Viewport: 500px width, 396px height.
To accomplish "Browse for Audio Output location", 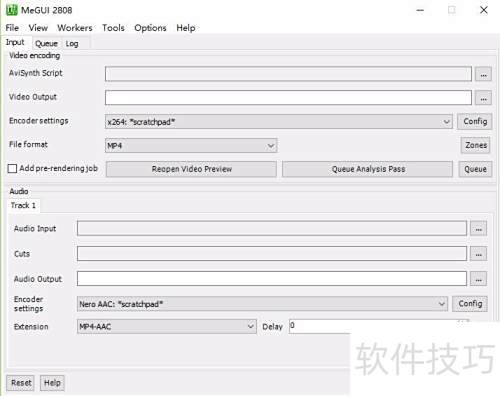I will [478, 279].
